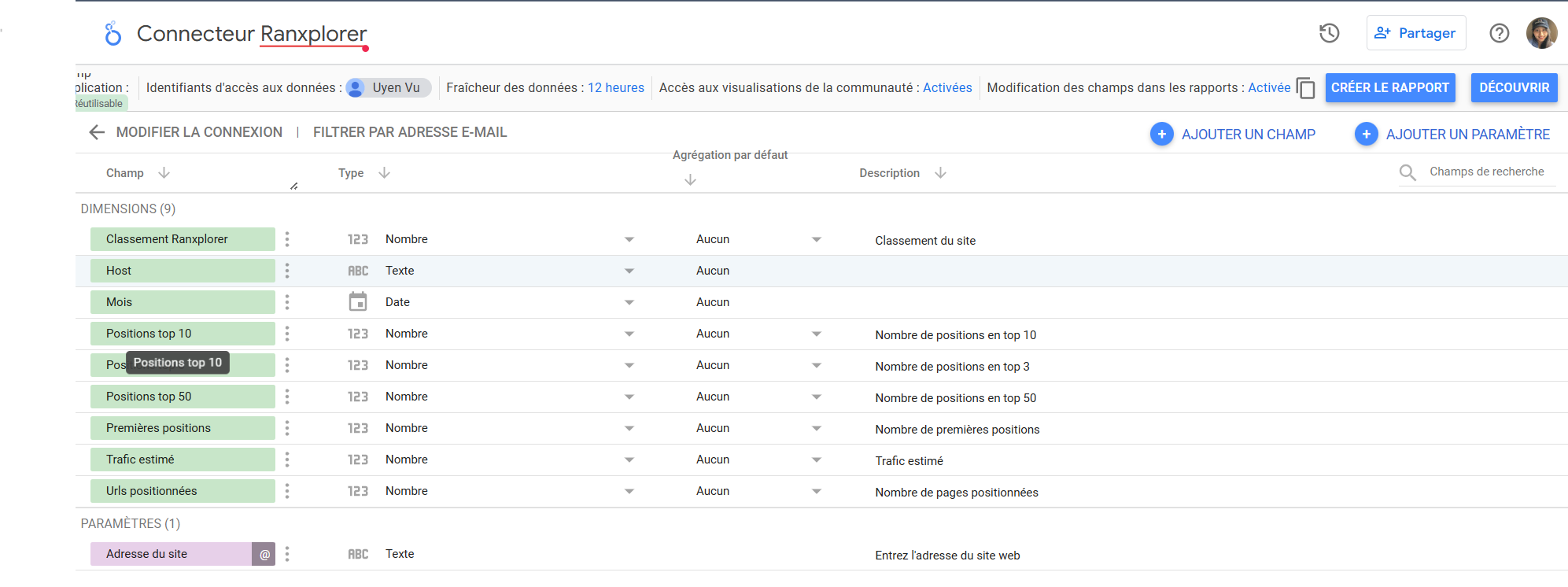Select the Mois field chip
Image resolution: width=1568 pixels, height=587 pixels.
point(183,302)
